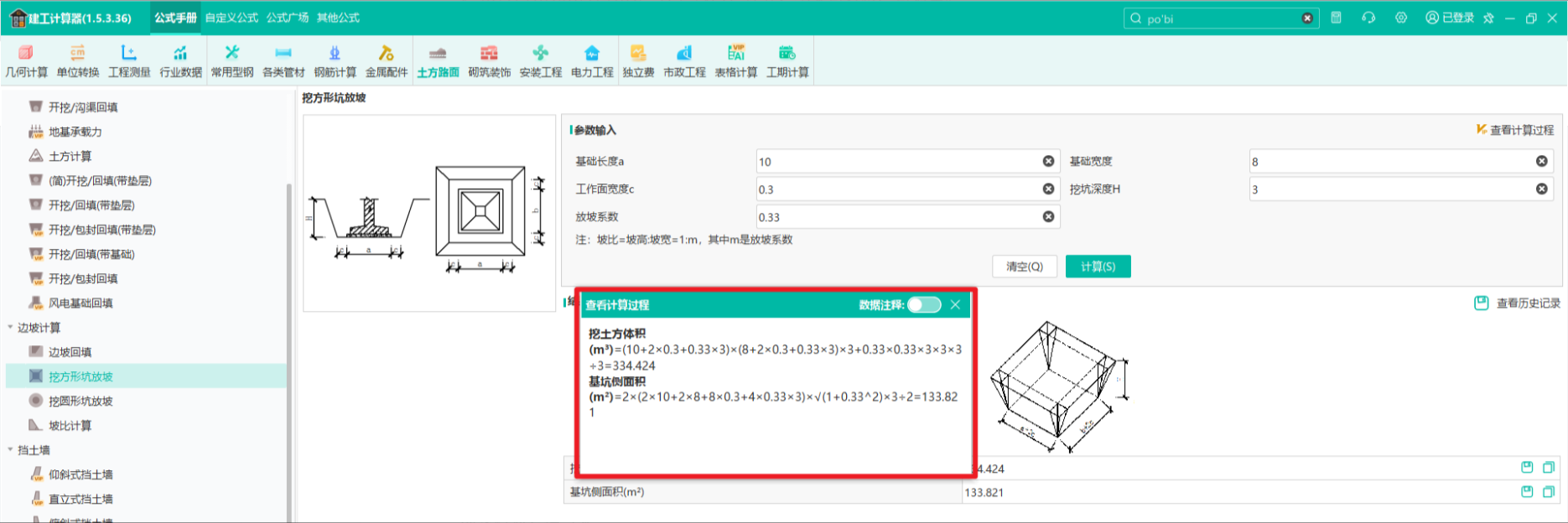Clear the 基础长度a input value

point(1048,161)
